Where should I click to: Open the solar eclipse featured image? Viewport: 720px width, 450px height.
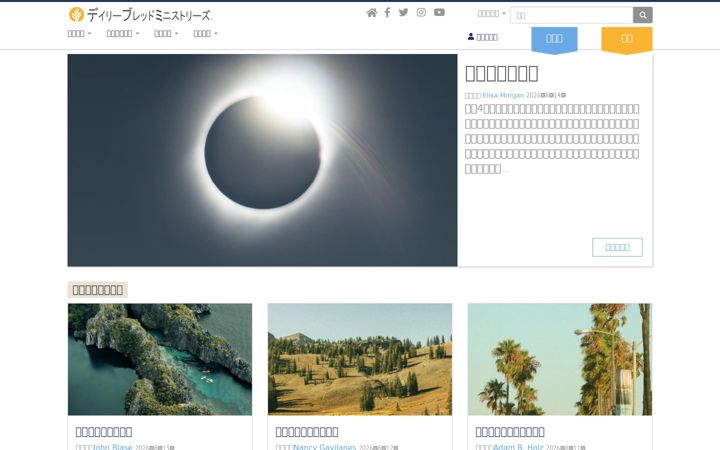point(262,160)
